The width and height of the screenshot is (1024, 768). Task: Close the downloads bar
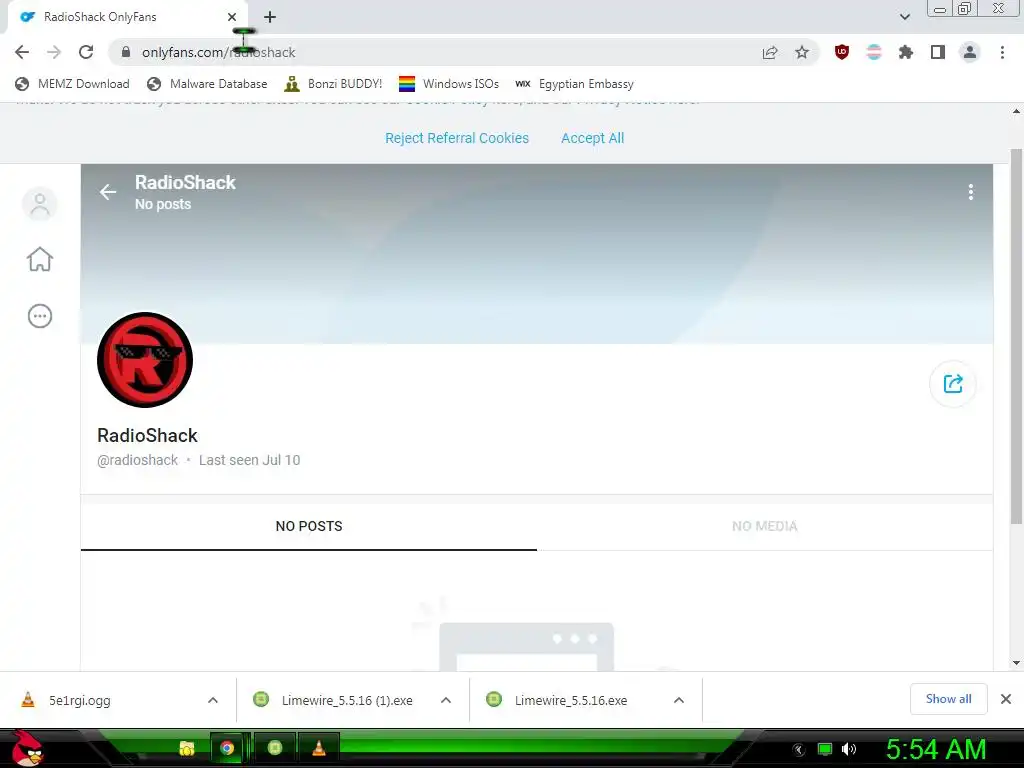pyautogui.click(x=1006, y=699)
